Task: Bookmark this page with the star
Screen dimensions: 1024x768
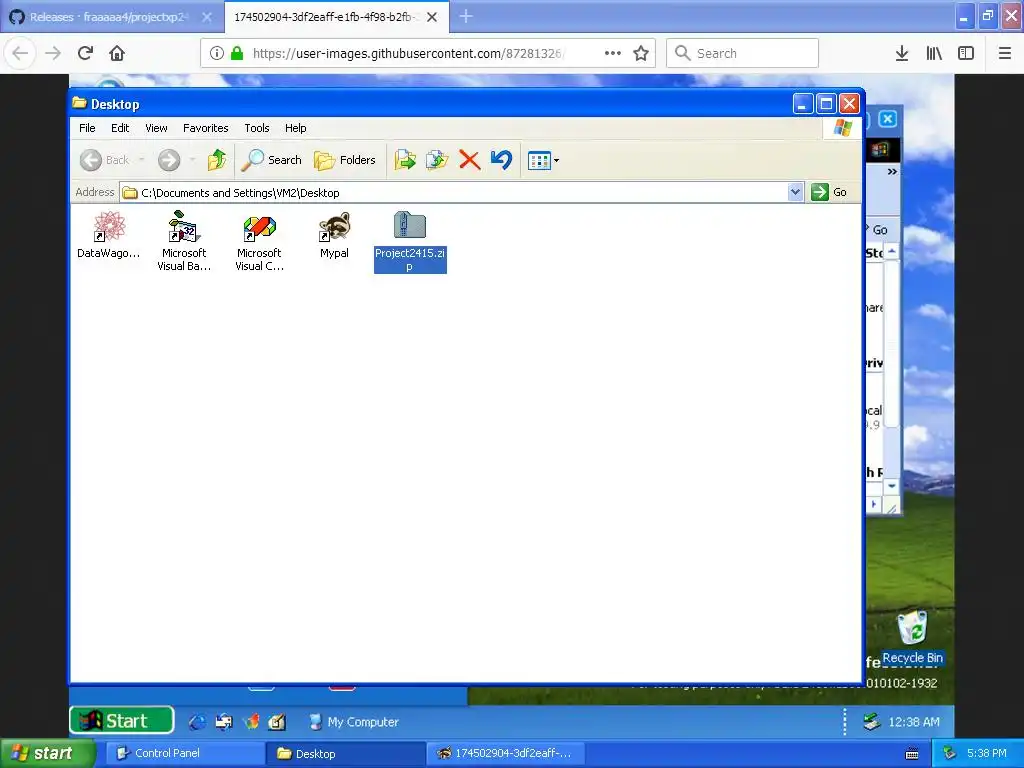Action: point(641,53)
